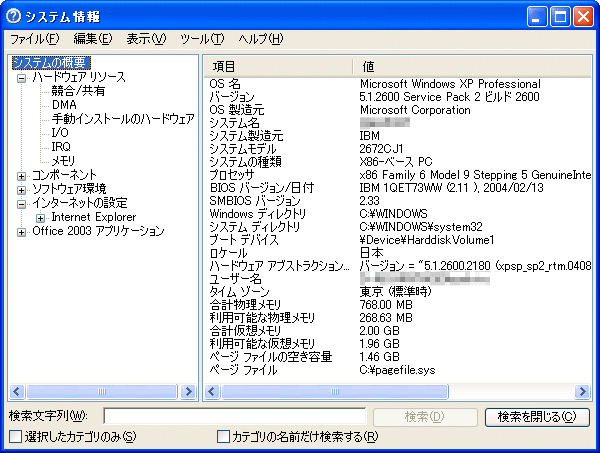
Task: Click tree pane right scroll arrow
Action: [189, 392]
